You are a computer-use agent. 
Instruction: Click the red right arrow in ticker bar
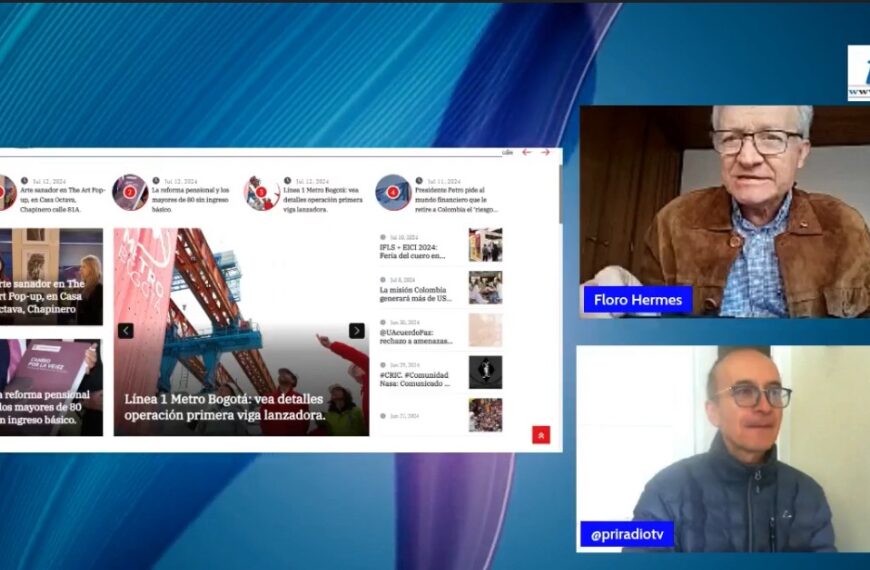point(545,152)
